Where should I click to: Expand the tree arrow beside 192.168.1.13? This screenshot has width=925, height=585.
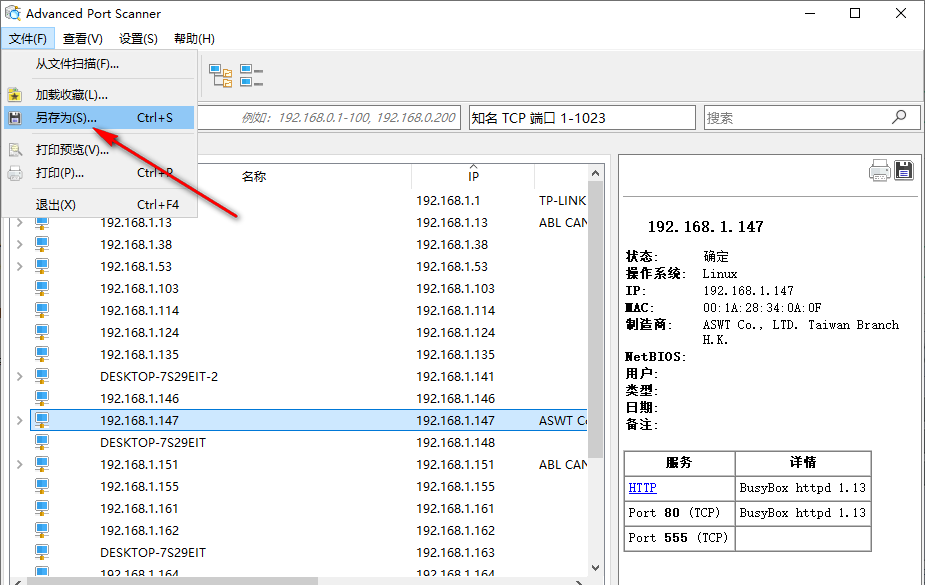click(20, 222)
